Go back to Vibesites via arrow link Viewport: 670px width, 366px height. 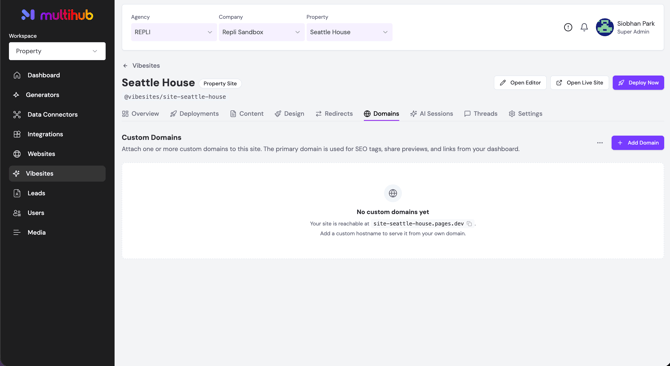point(141,65)
